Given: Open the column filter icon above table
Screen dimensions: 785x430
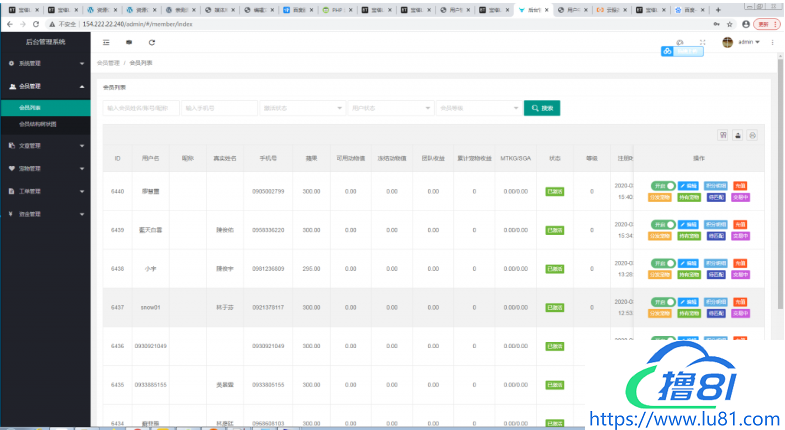Looking at the screenshot, I should [723, 135].
